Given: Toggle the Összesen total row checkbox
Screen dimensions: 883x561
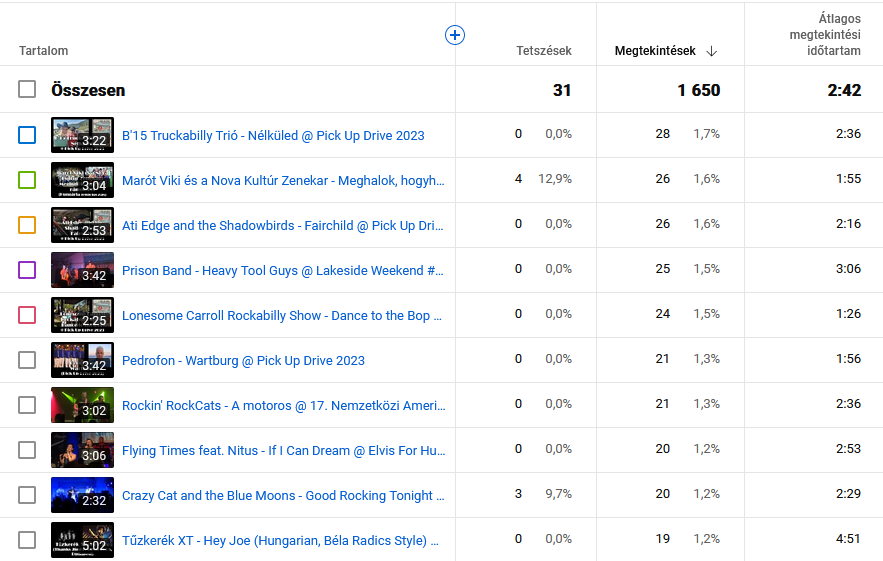Looking at the screenshot, I should coord(27,90).
